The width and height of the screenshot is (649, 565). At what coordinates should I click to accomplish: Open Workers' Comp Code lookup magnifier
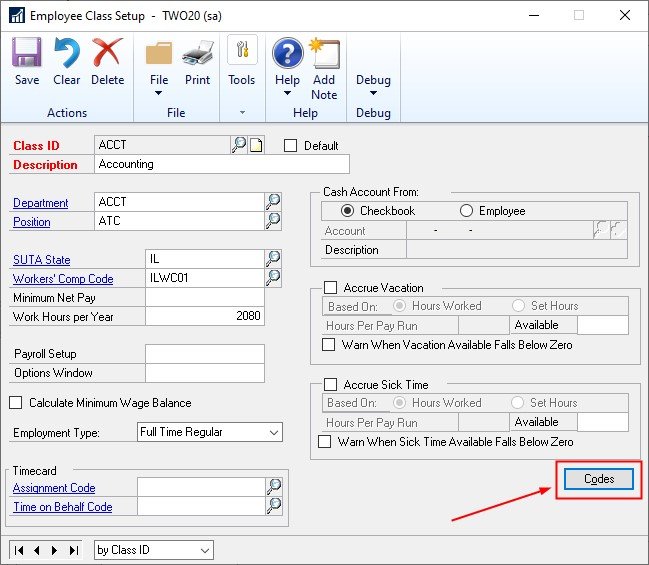coord(273,278)
